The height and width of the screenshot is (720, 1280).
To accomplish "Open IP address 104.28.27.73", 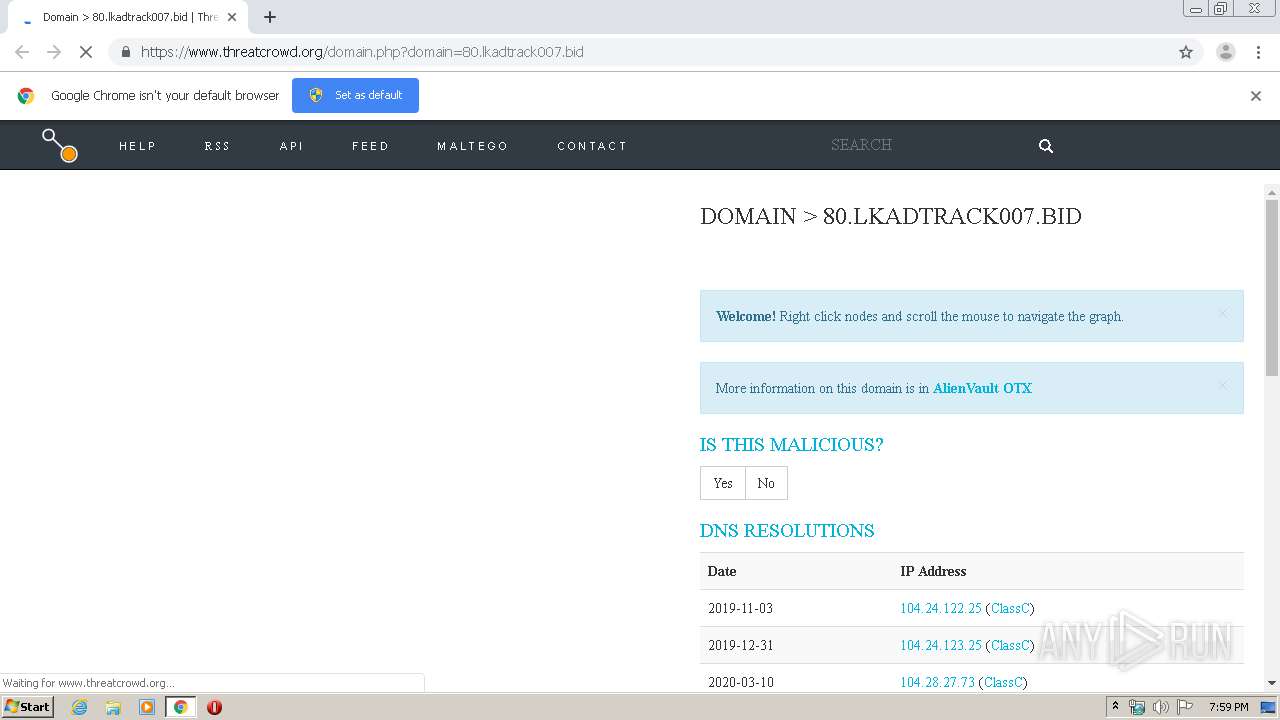I will (937, 682).
